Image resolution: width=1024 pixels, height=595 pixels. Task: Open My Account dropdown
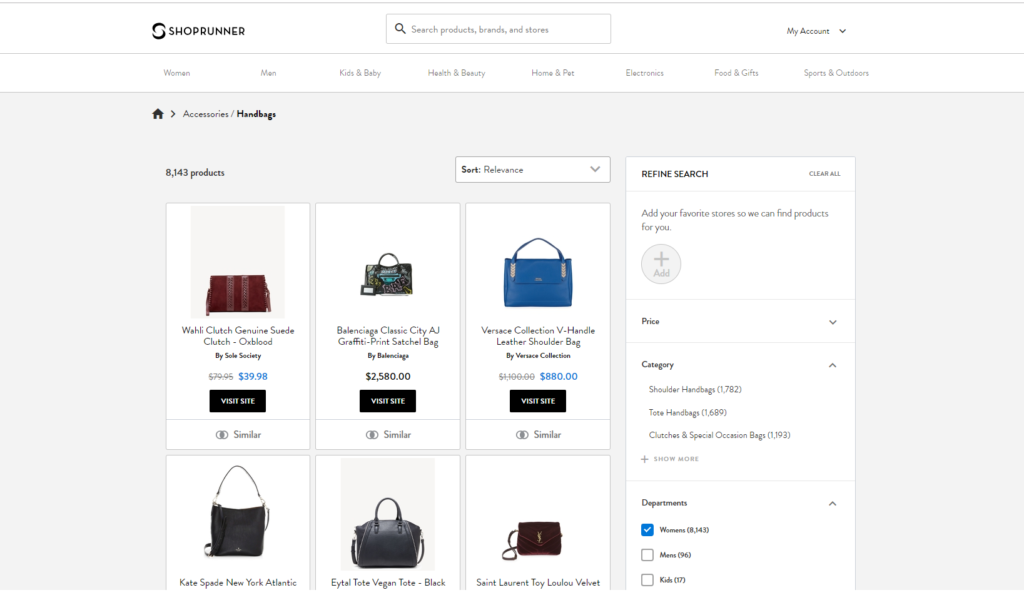coord(816,31)
